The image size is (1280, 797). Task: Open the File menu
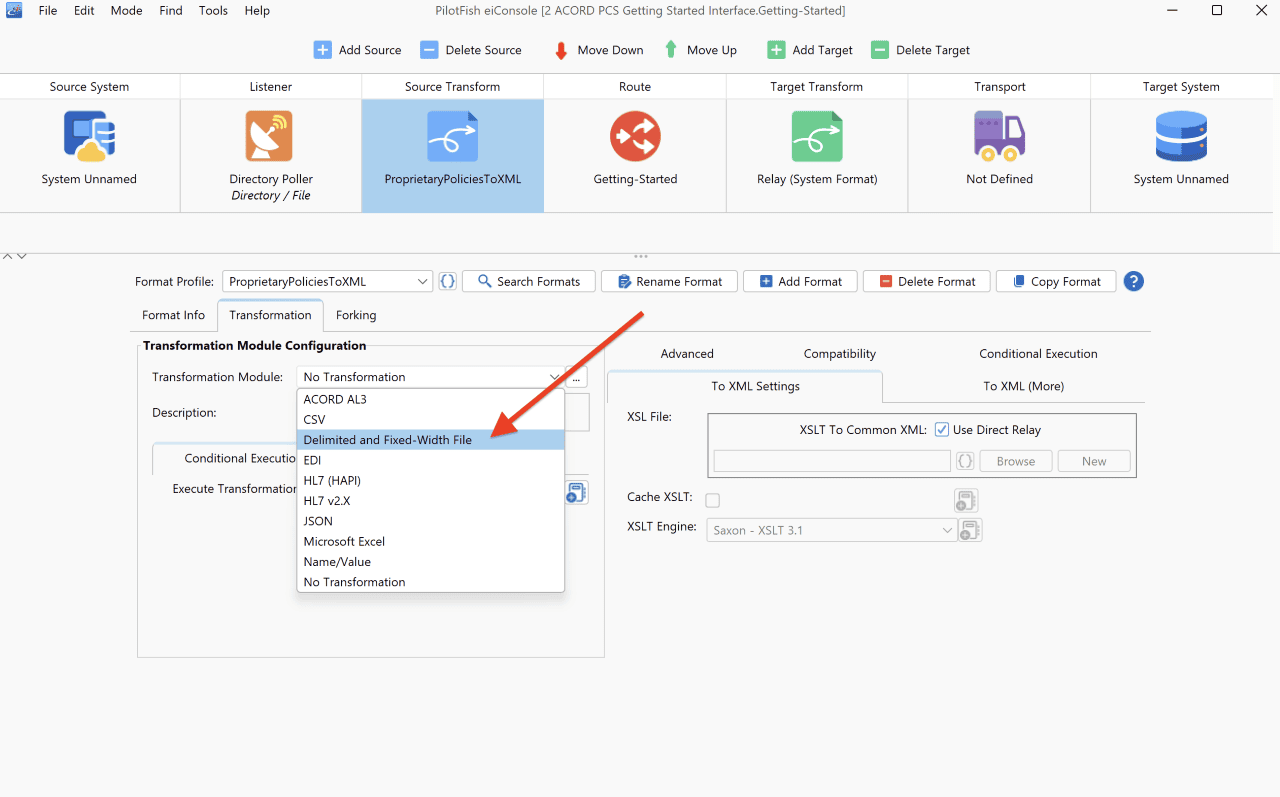coord(48,11)
